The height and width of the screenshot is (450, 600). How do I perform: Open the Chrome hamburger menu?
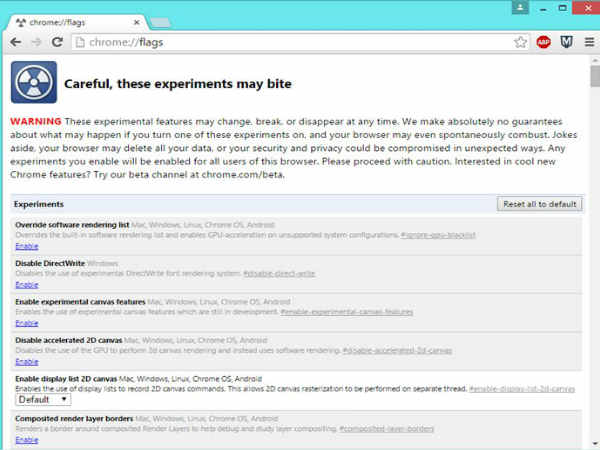click(589, 42)
